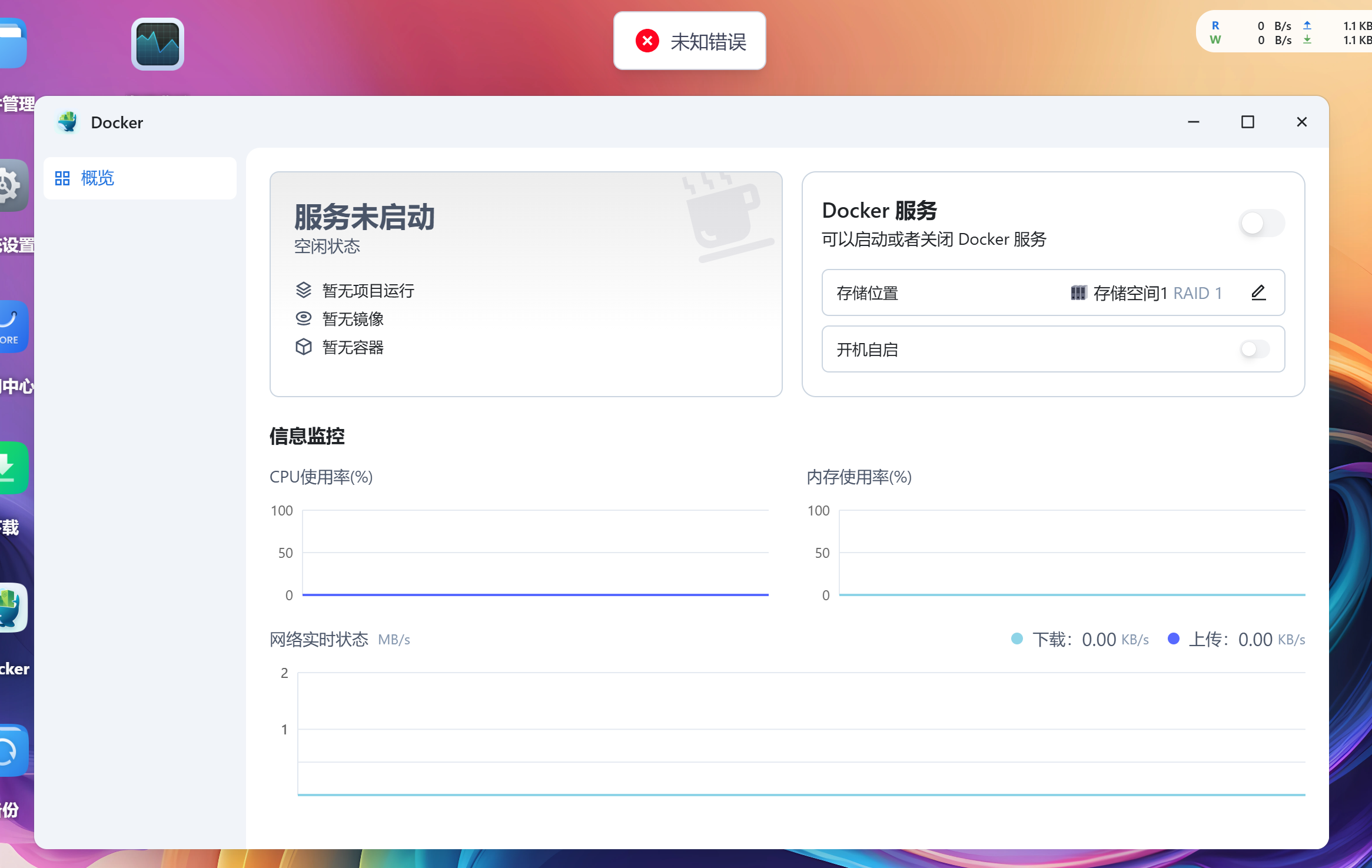
Task: Dismiss the 未知错误 notification text
Action: 709,42
